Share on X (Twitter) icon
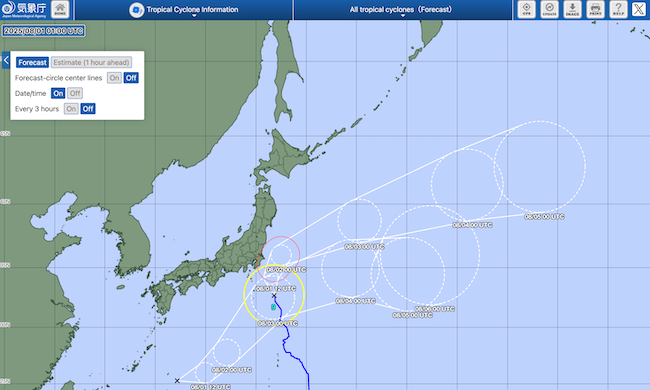The width and height of the screenshot is (650, 390). click(639, 9)
